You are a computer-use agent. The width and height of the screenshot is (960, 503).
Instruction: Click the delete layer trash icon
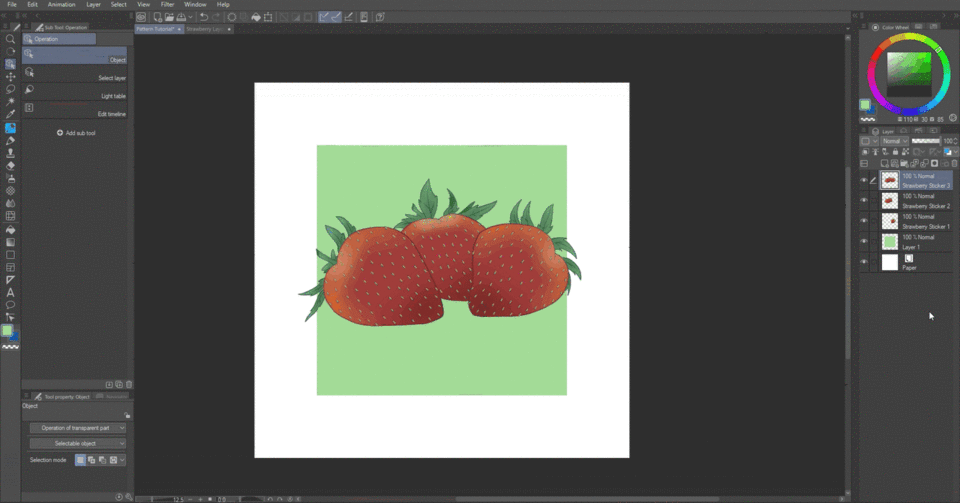pyautogui.click(x=954, y=163)
